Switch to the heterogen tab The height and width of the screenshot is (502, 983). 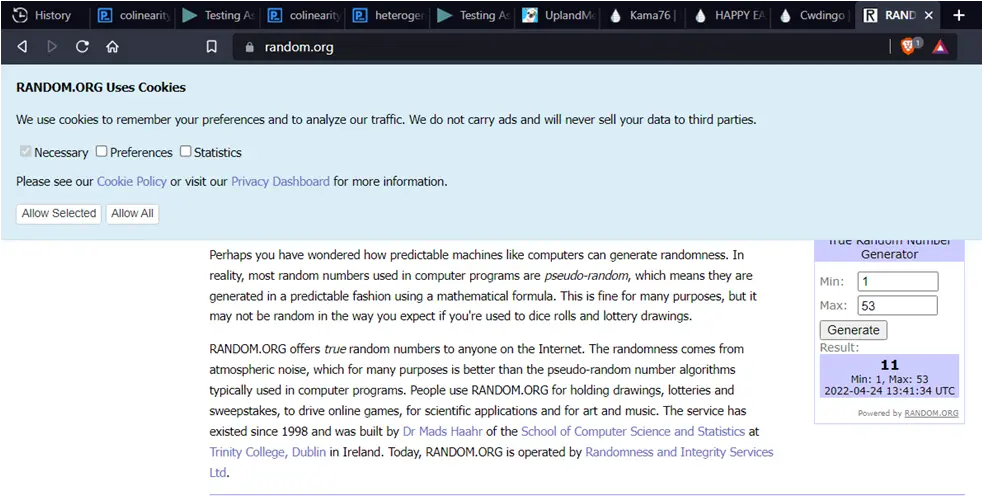pyautogui.click(x=389, y=16)
